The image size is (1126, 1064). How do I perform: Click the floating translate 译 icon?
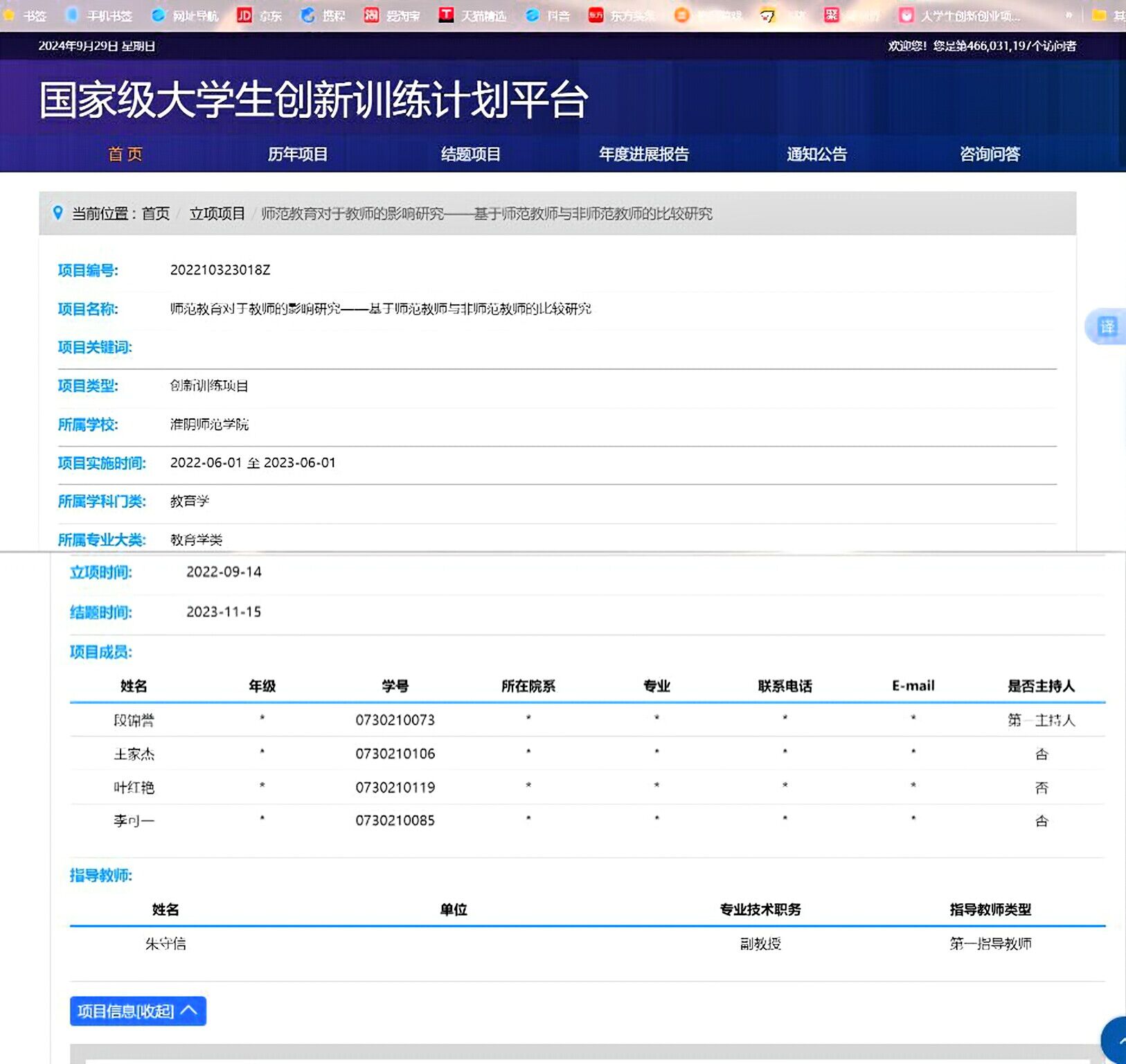point(1107,326)
